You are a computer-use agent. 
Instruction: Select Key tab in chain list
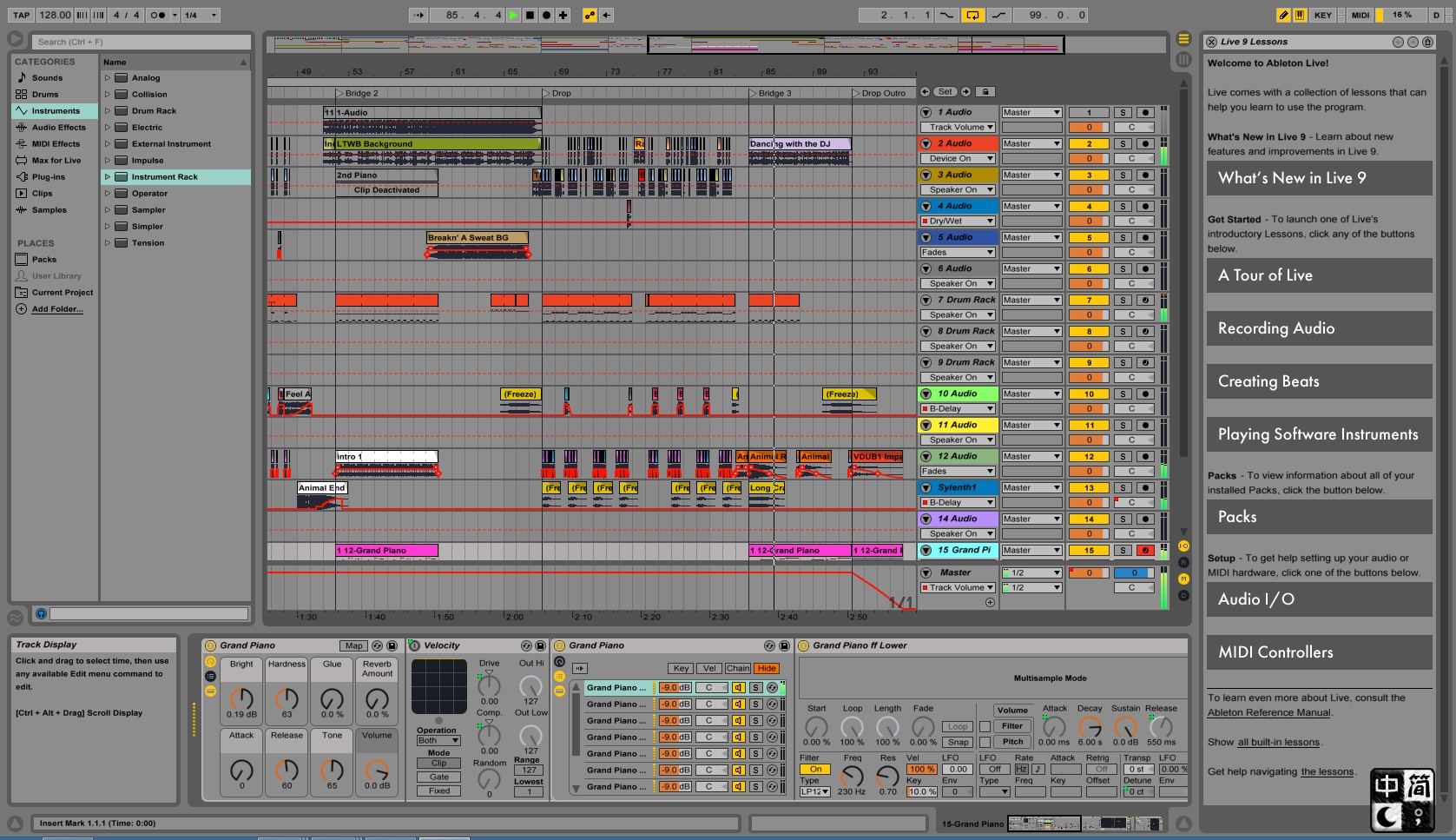point(681,669)
